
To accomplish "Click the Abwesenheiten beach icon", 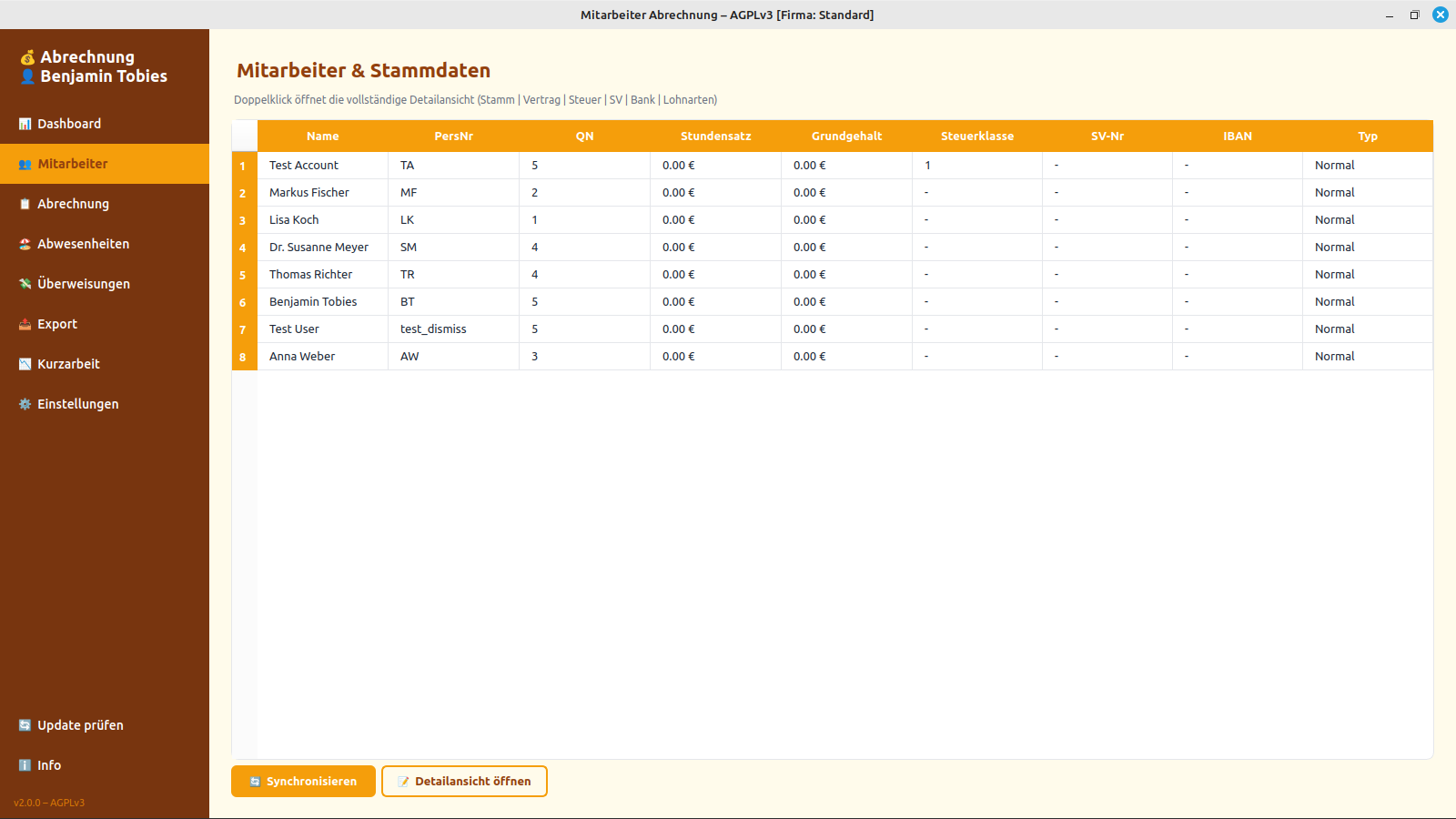I will point(25,244).
